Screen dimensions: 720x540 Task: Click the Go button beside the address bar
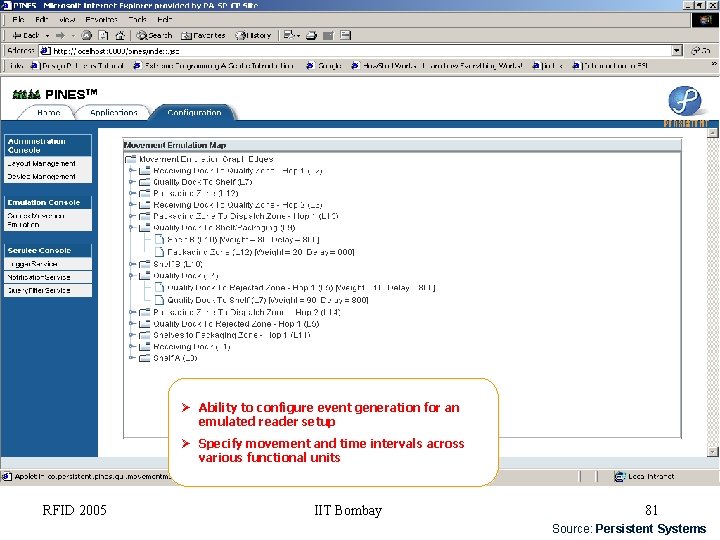(x=701, y=51)
